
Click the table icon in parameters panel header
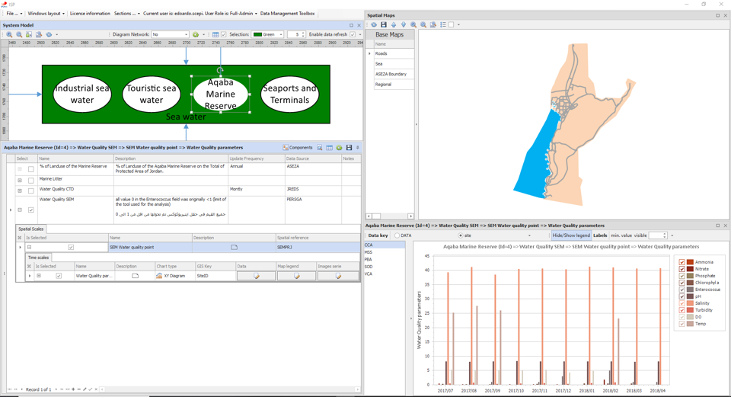coord(329,147)
